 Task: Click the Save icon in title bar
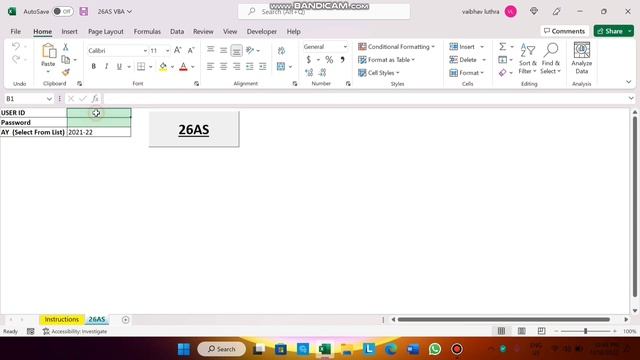pos(84,11)
